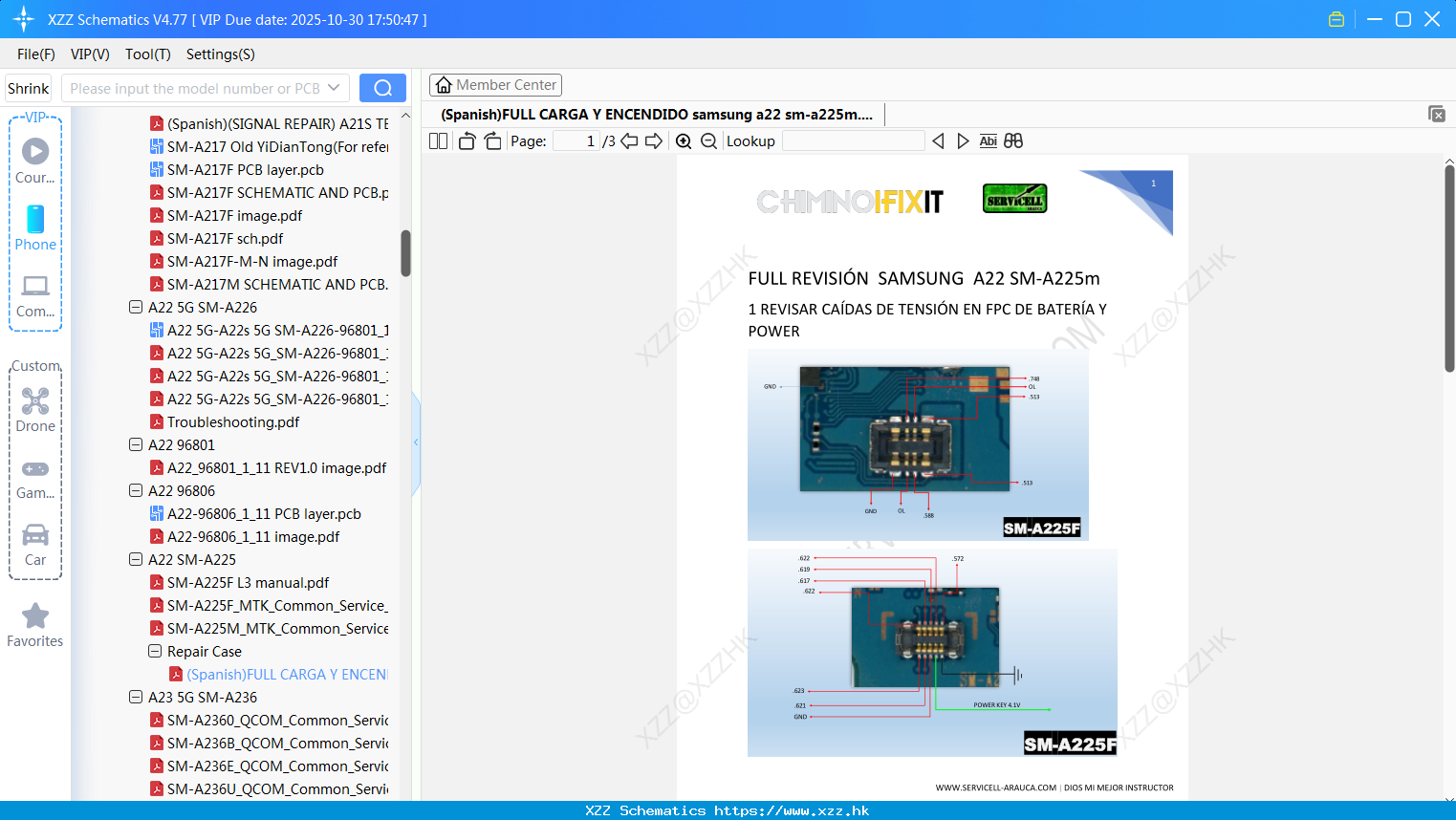Open Member Center
The height and width of the screenshot is (820, 1456).
[x=495, y=85]
